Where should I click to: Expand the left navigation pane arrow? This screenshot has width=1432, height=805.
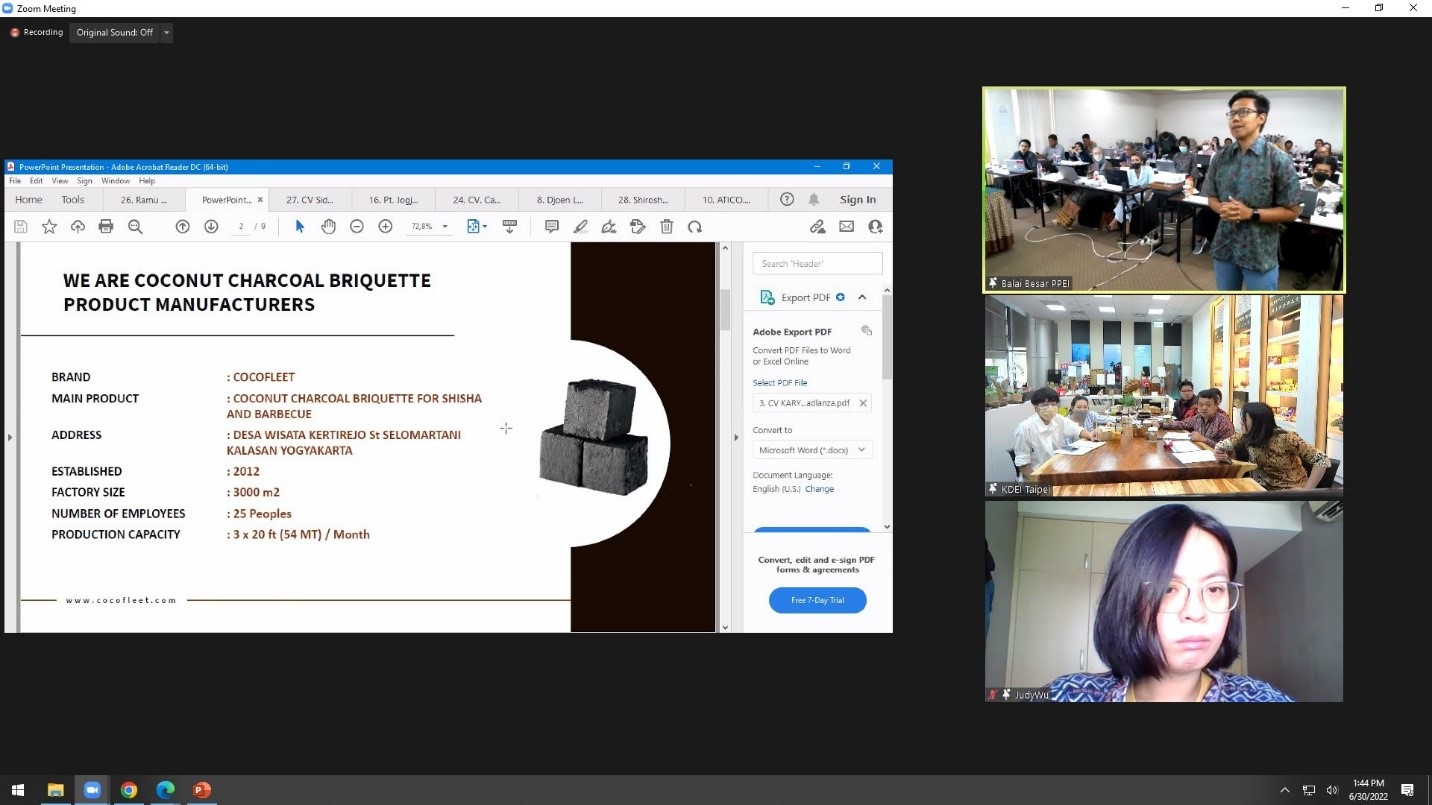[x=10, y=437]
